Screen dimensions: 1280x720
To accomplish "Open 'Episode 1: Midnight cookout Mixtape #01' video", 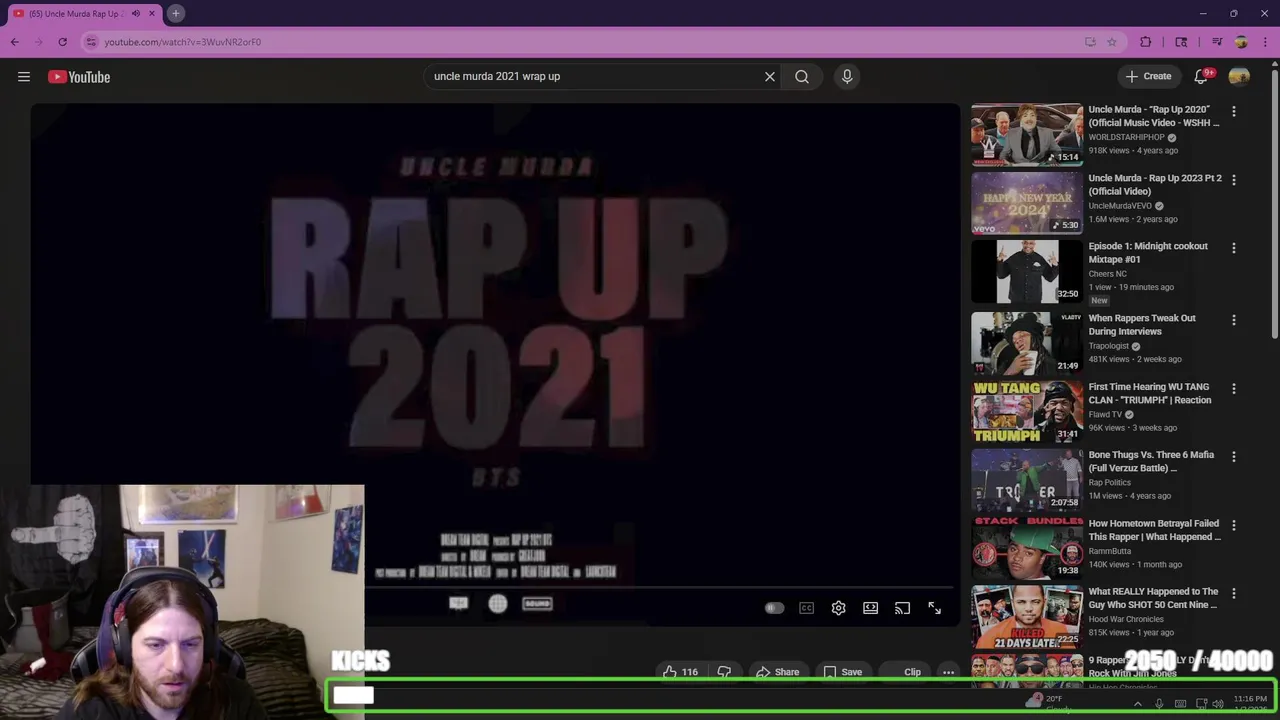I will 1148,253.
